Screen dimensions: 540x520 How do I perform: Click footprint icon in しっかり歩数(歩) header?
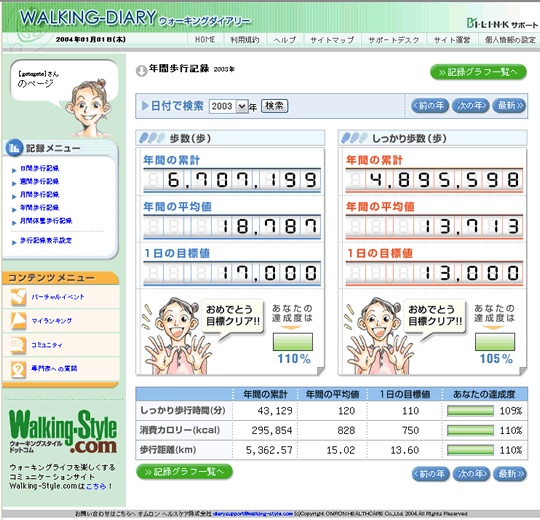354,138
